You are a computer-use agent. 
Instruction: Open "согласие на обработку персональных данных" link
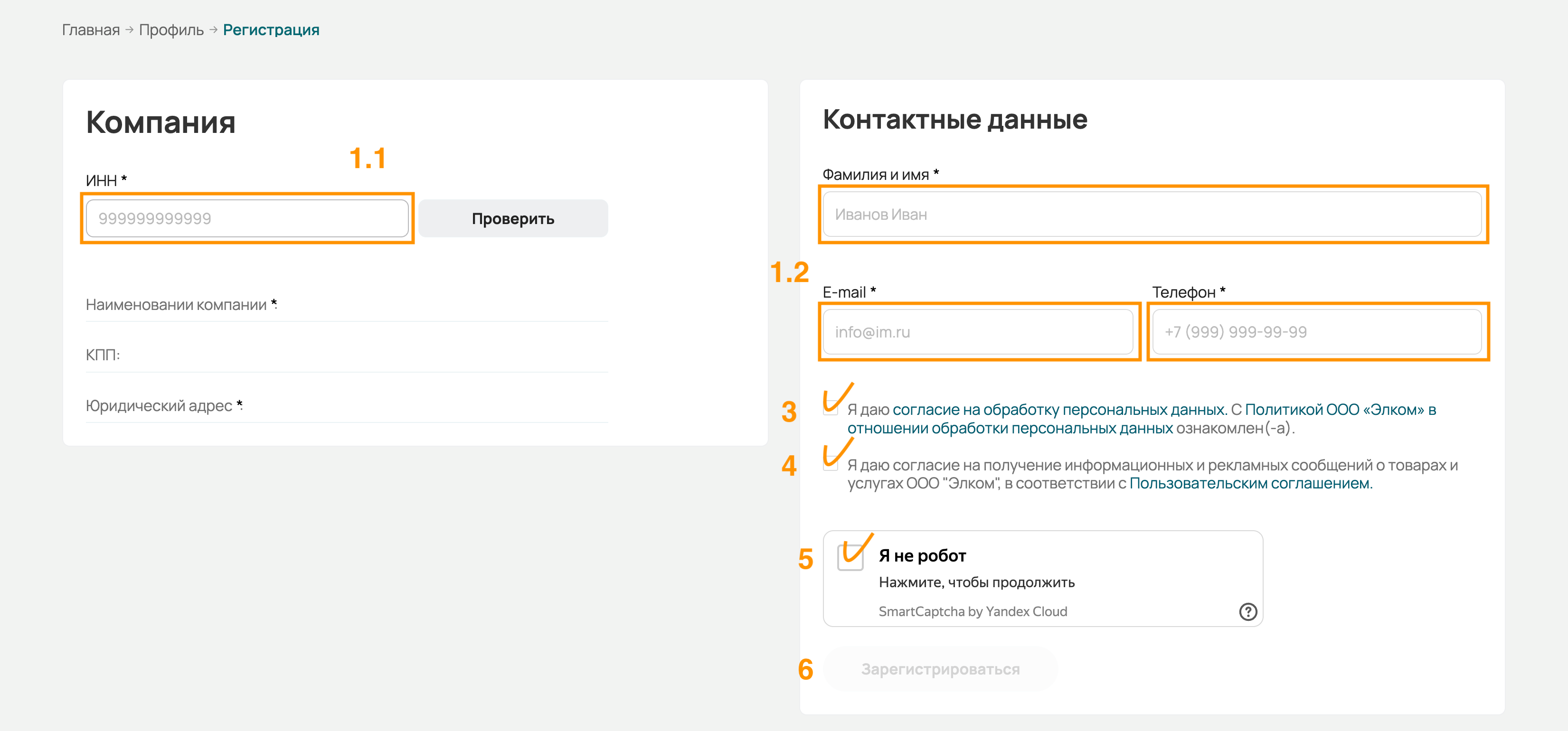click(x=1058, y=410)
